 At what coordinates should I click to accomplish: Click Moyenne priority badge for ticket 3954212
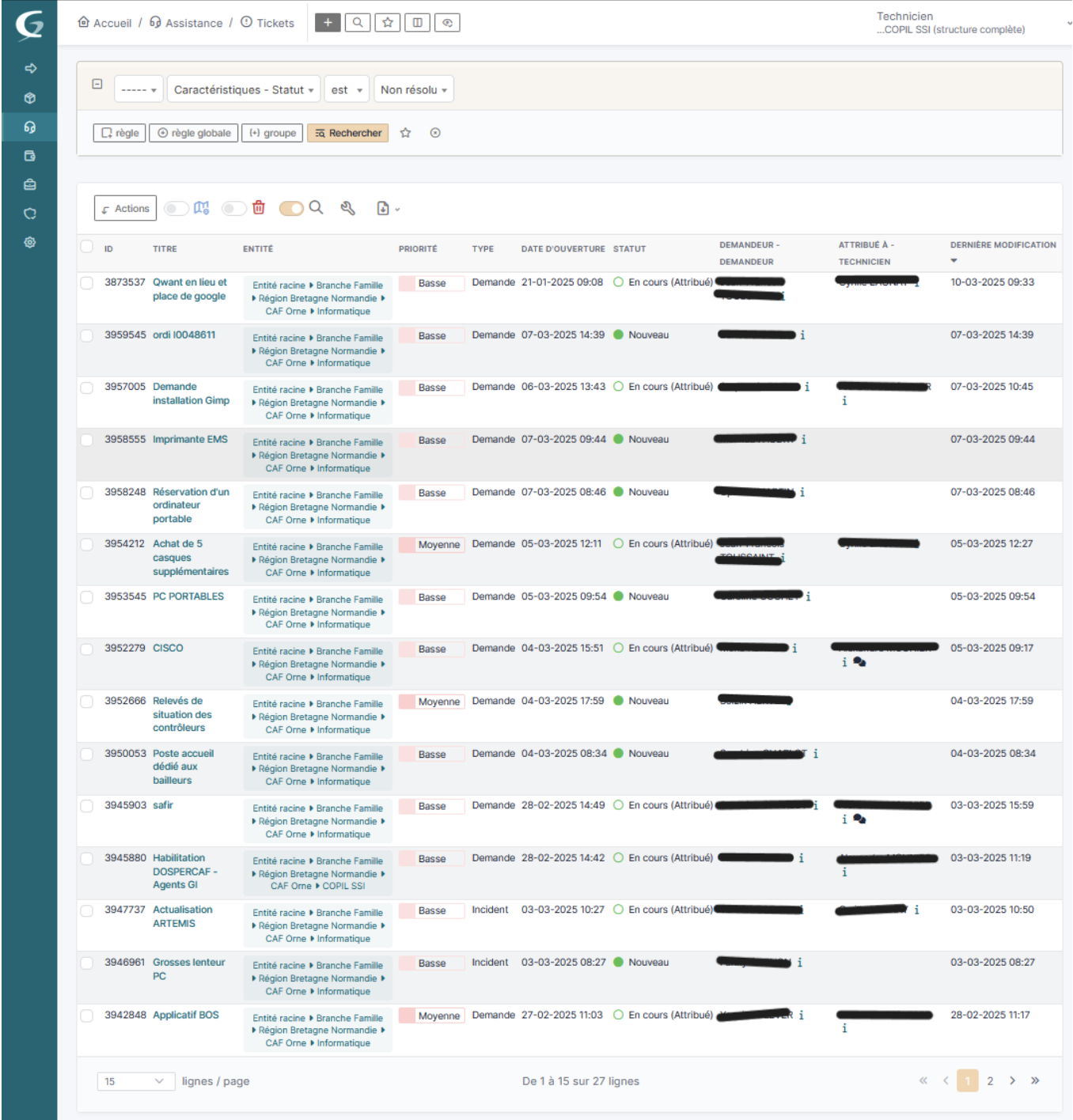[431, 545]
